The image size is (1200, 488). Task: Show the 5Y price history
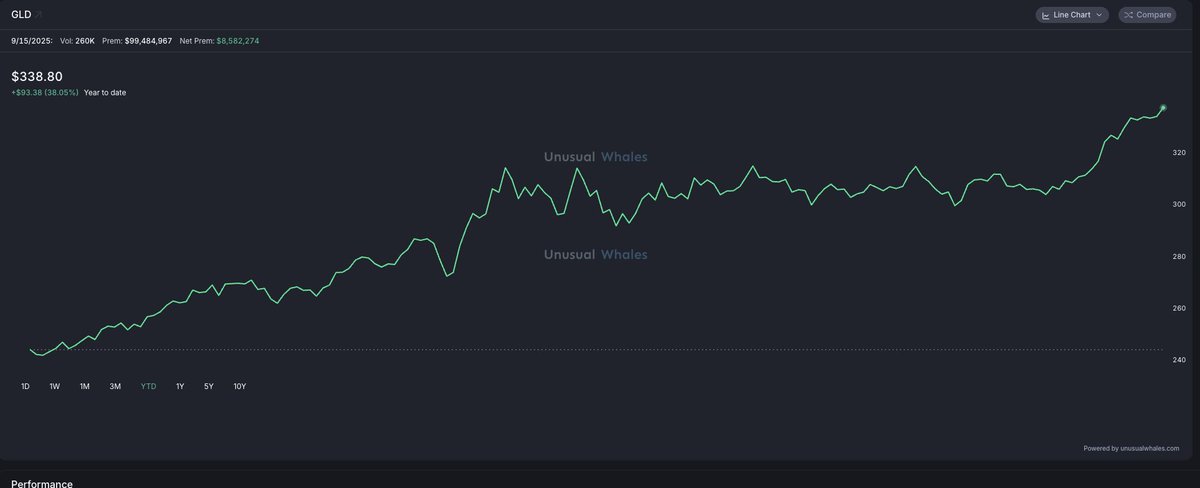209,386
